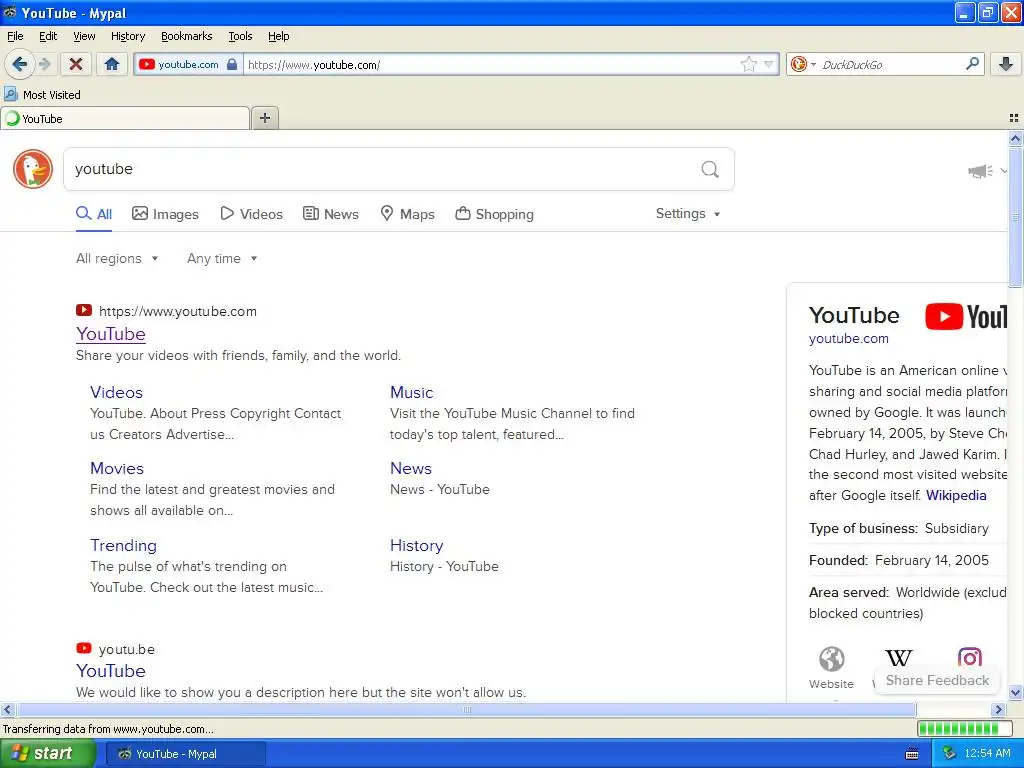Screen dimensions: 1024x768
Task: Click the Share Feedback button
Action: click(937, 680)
